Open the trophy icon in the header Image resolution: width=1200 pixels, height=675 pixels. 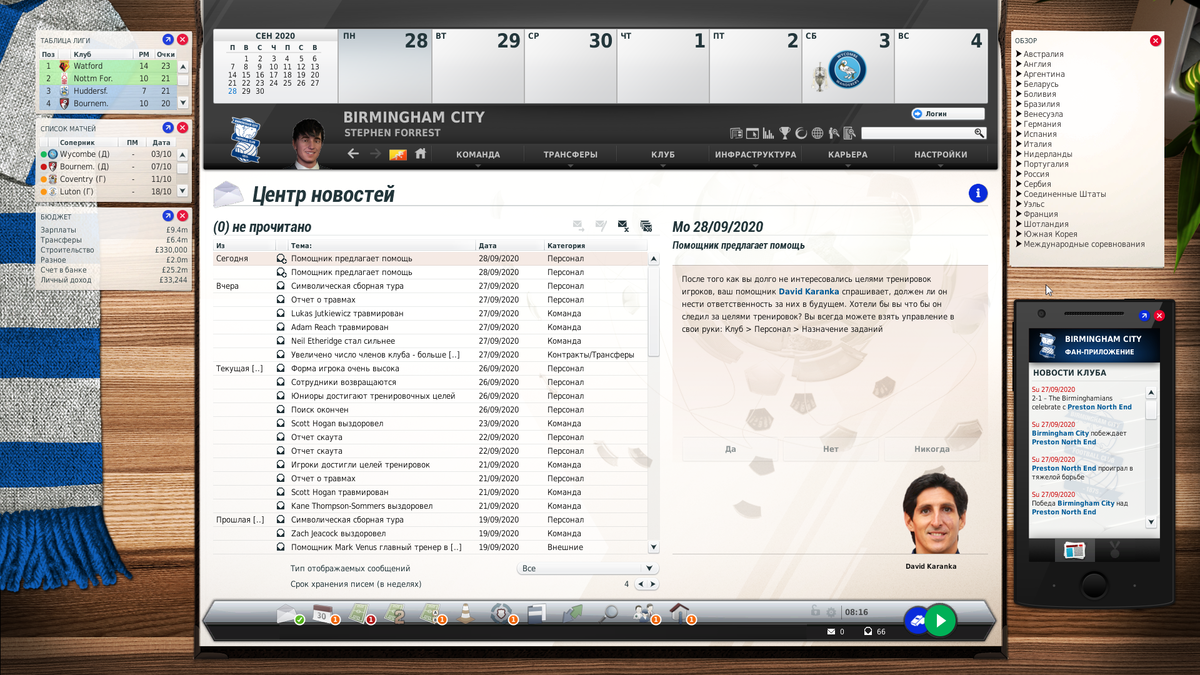[784, 133]
